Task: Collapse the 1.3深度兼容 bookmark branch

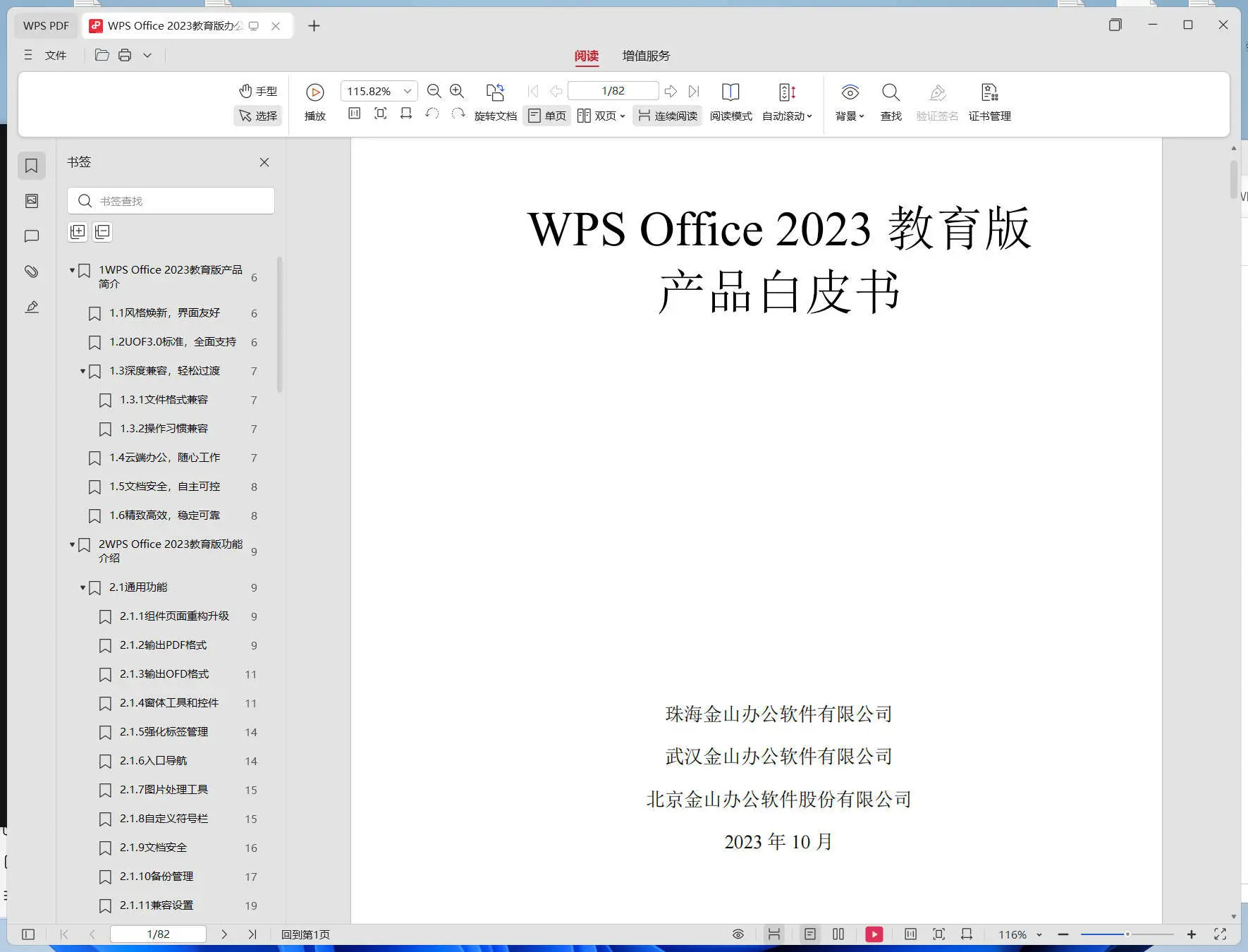Action: pyautogui.click(x=82, y=371)
